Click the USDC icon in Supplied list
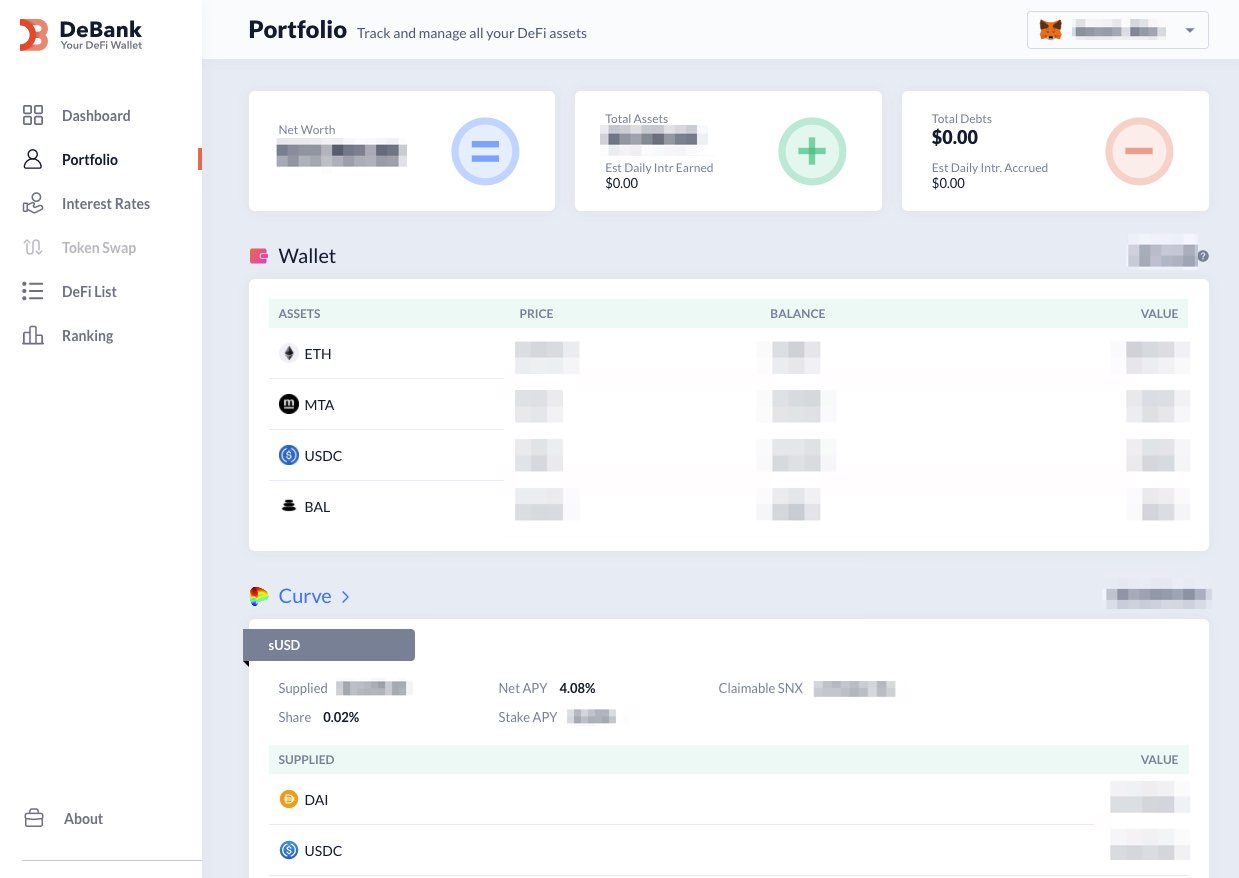 [288, 850]
